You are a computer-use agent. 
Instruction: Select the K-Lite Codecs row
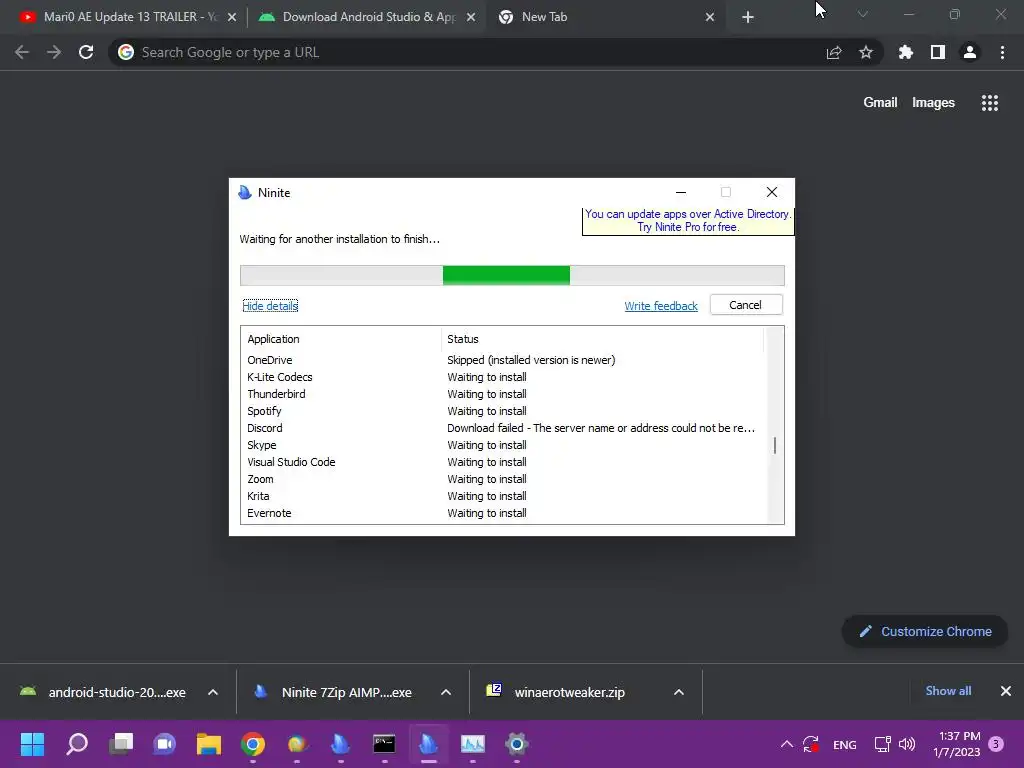(502, 377)
